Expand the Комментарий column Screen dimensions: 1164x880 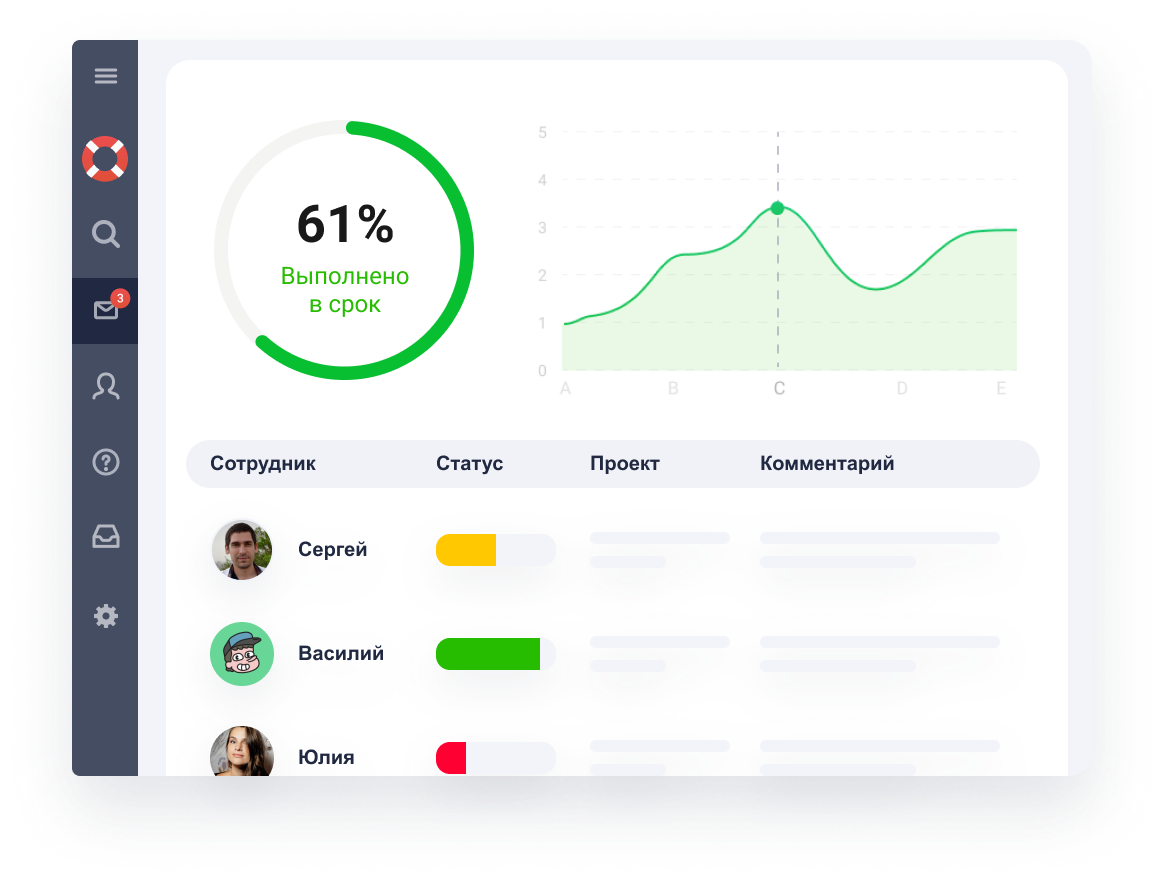coord(827,463)
